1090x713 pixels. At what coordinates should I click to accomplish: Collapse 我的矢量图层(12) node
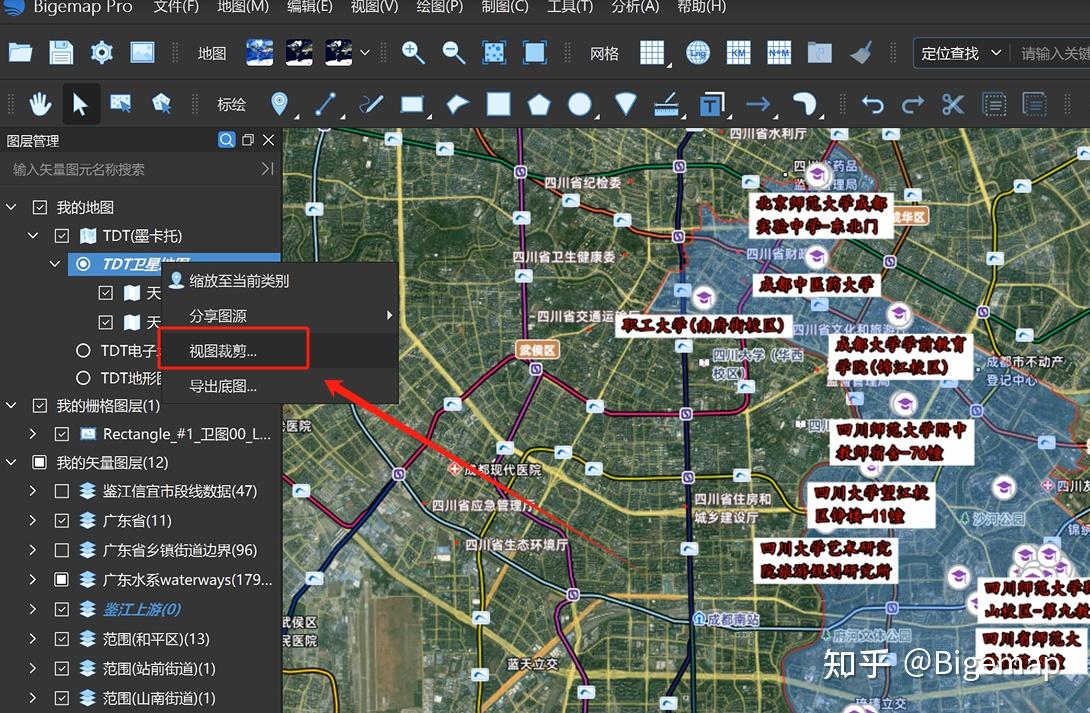coord(11,462)
